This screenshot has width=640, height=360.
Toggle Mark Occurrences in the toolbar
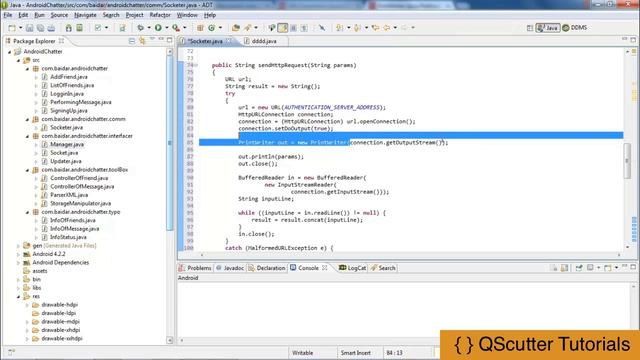tap(282, 28)
